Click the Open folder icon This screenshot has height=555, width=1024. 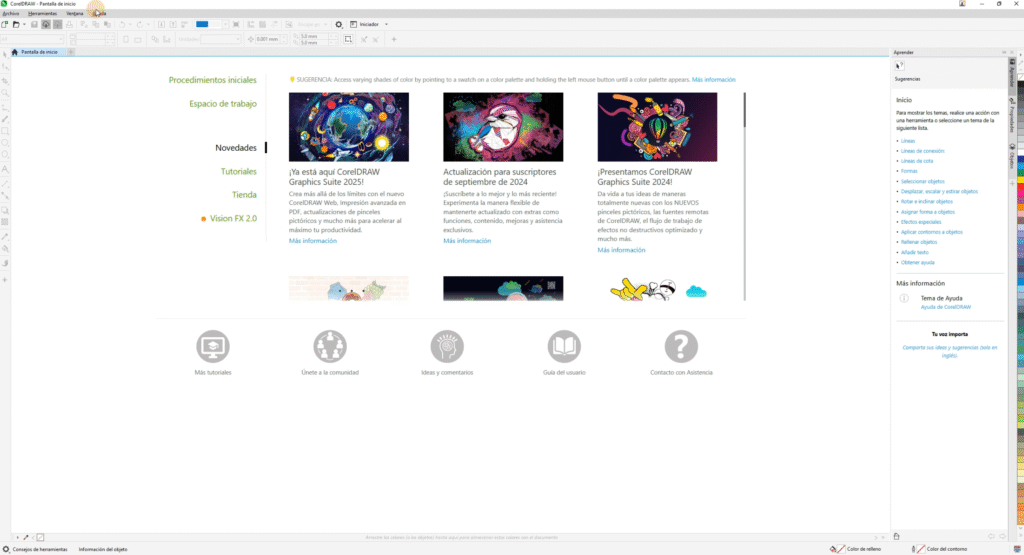[16, 24]
